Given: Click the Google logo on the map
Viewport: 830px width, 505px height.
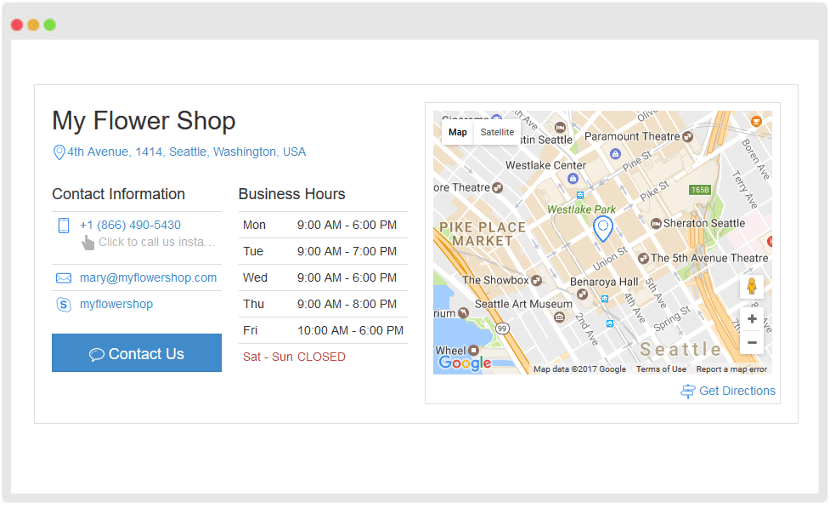Looking at the screenshot, I should click(x=464, y=363).
